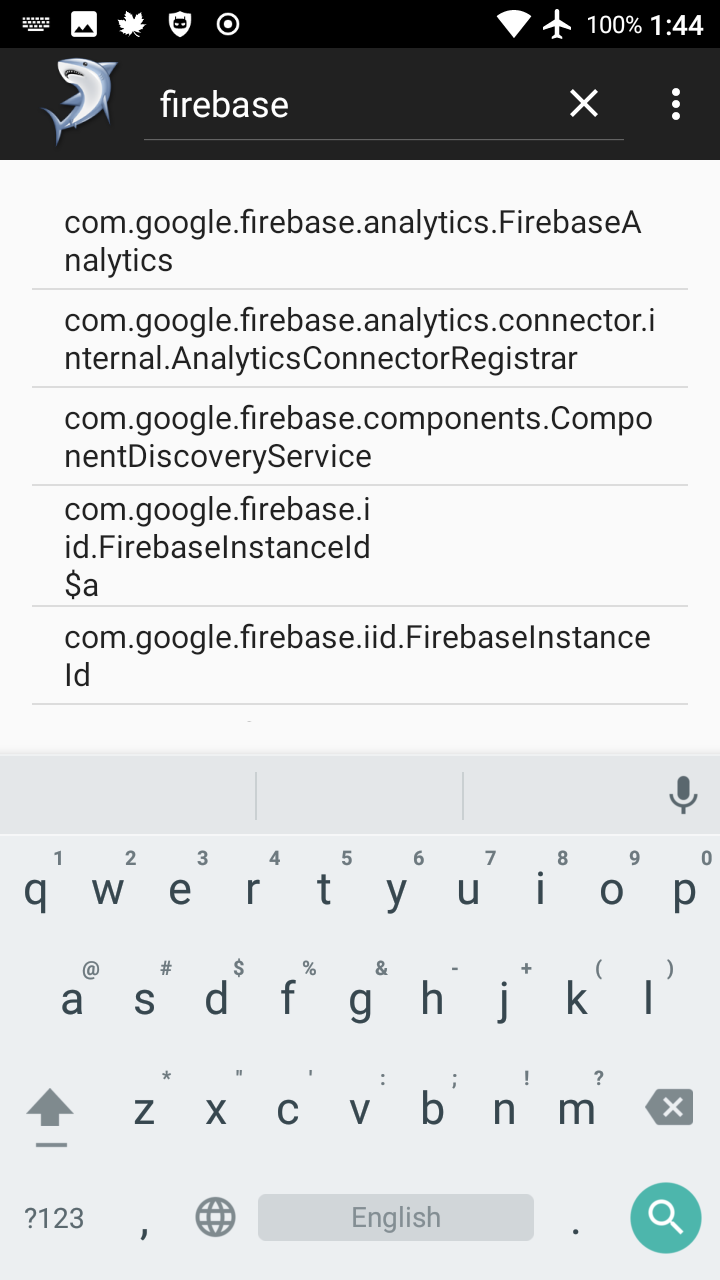Toggle the shift key
The height and width of the screenshot is (1280, 720).
coord(50,1110)
